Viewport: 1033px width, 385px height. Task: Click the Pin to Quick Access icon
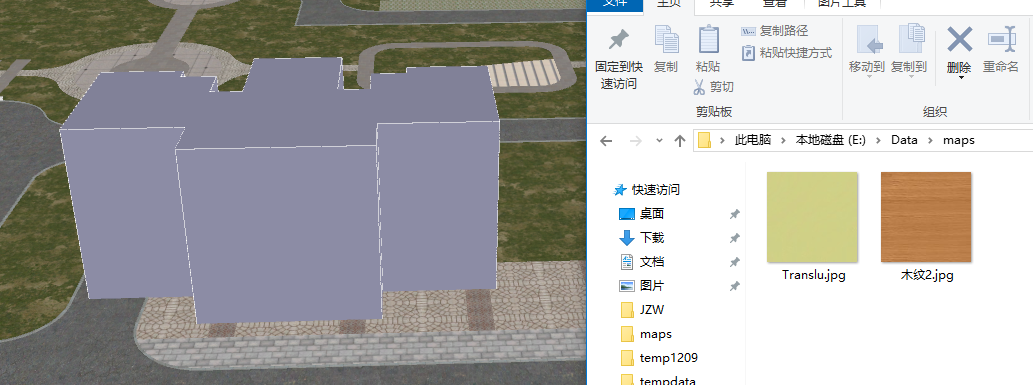[x=618, y=40]
